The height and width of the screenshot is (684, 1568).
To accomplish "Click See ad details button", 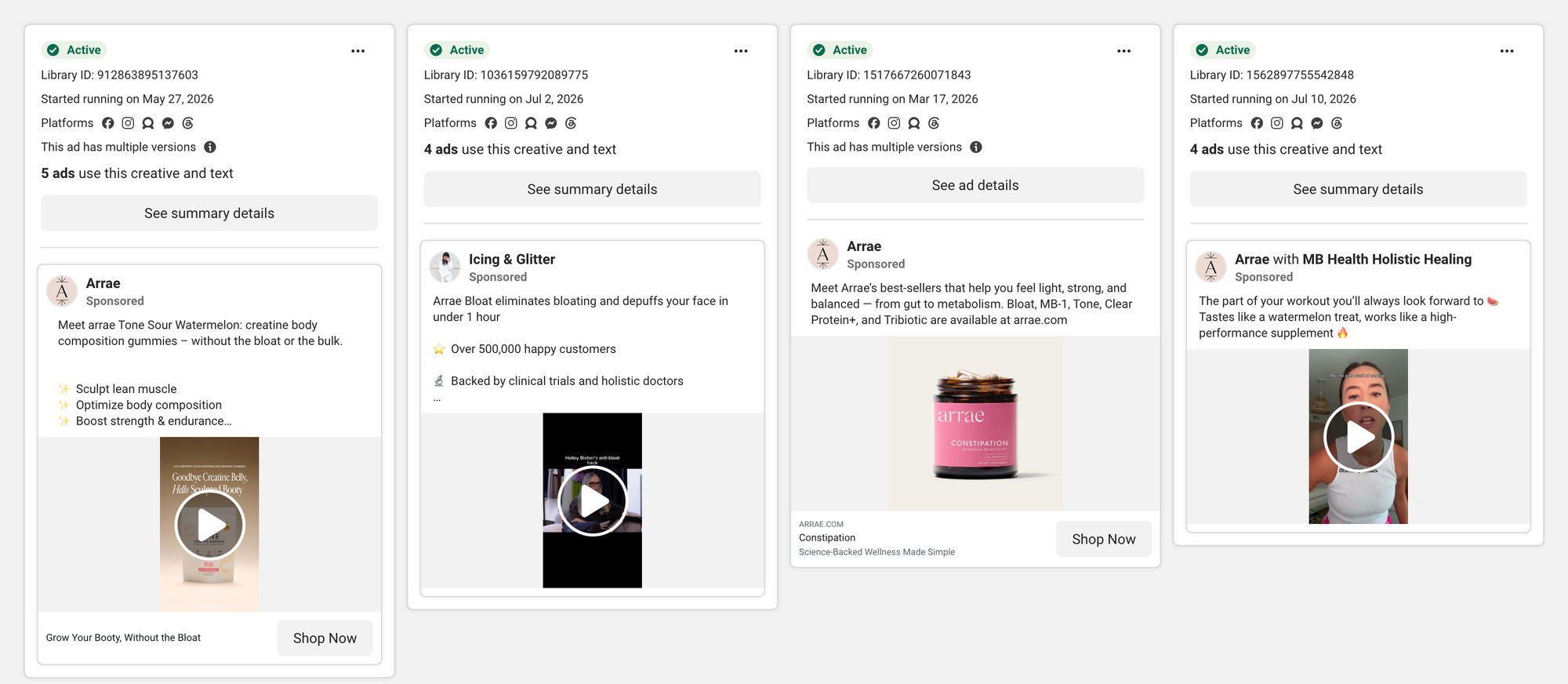I will pyautogui.click(x=975, y=185).
